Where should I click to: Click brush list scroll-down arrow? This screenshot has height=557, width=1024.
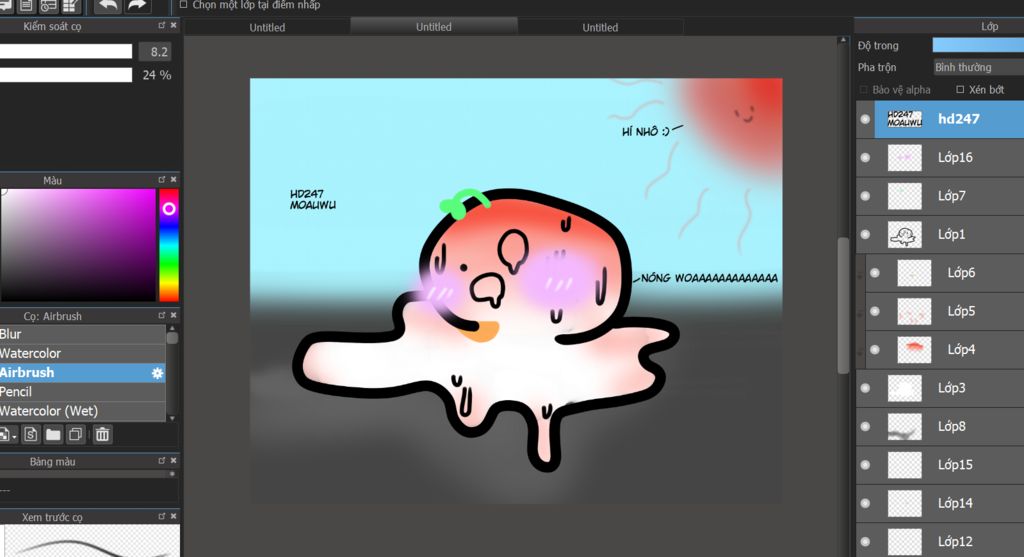click(172, 418)
